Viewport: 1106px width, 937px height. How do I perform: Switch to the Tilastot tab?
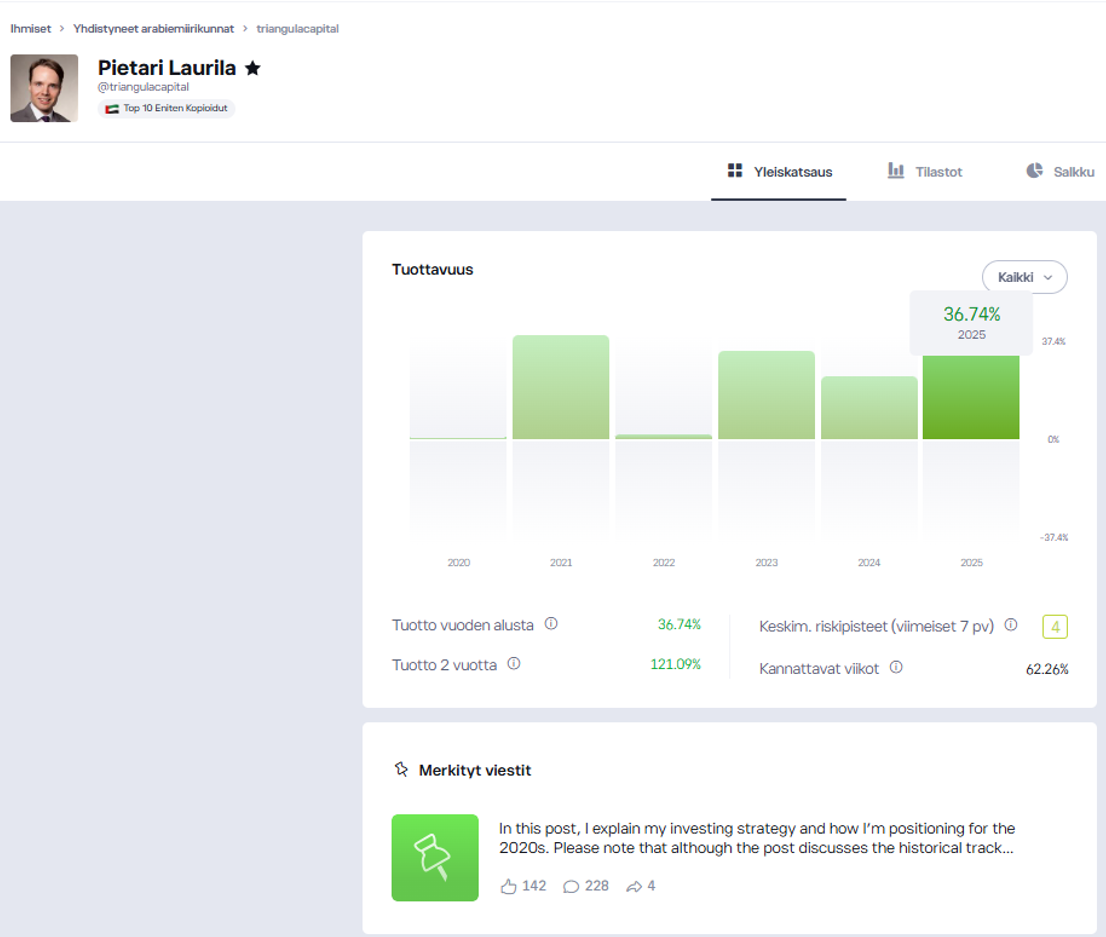[x=925, y=172]
